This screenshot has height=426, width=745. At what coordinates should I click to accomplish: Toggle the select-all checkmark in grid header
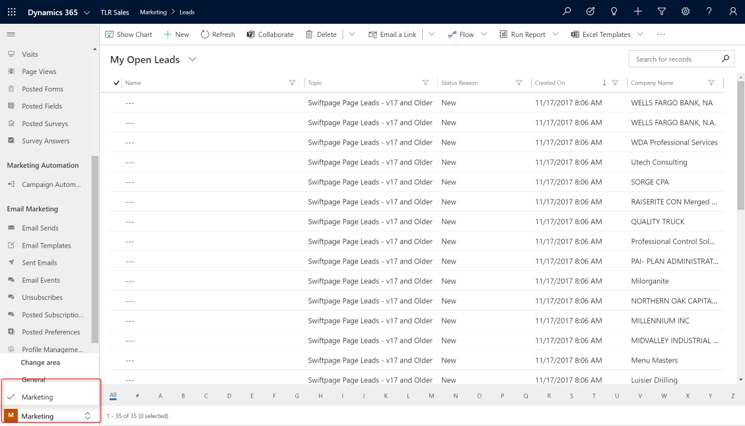pyautogui.click(x=116, y=83)
